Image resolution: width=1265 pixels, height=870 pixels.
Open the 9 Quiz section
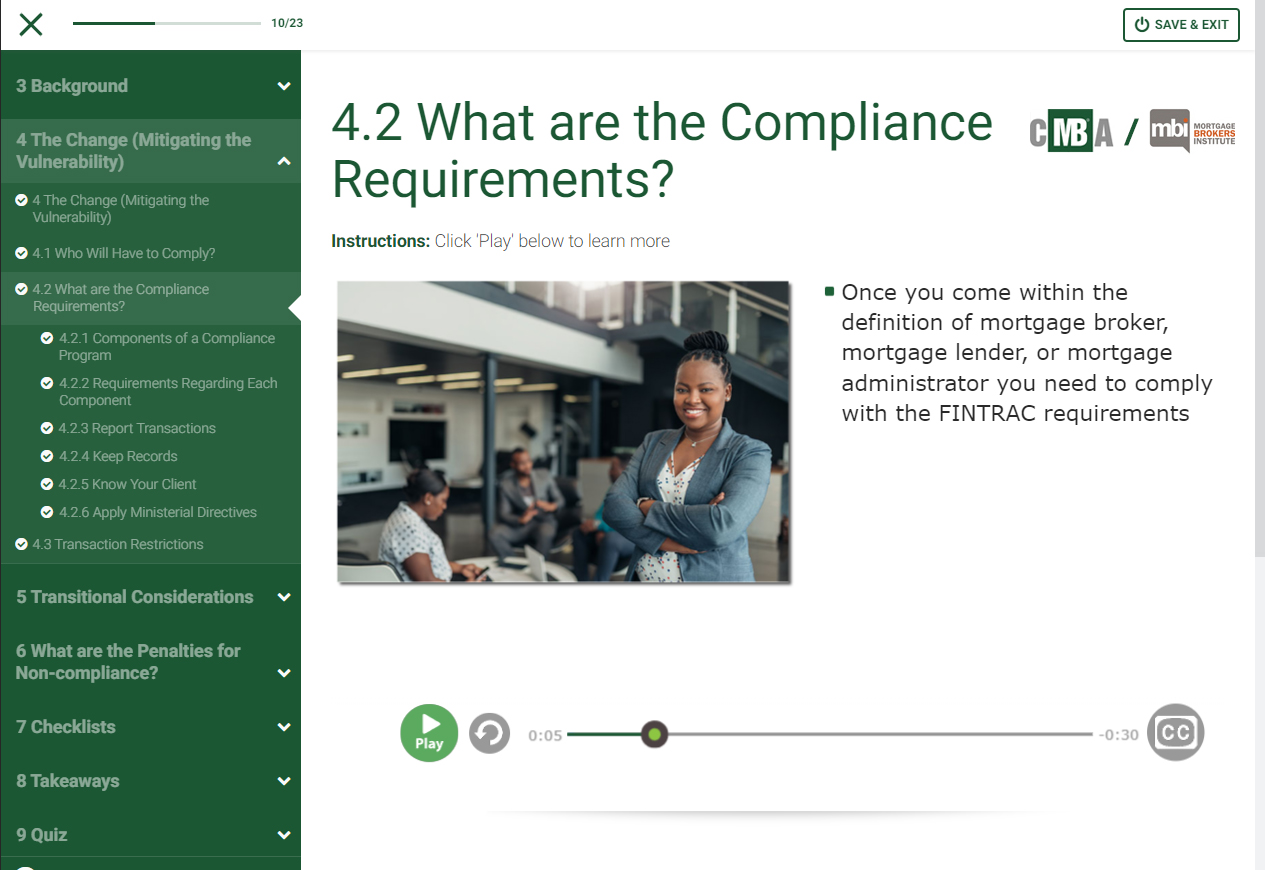[42, 835]
